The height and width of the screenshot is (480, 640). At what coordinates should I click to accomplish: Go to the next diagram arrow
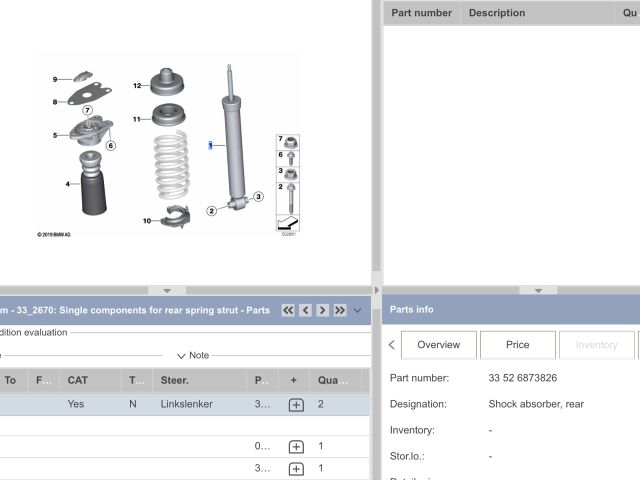tap(323, 310)
